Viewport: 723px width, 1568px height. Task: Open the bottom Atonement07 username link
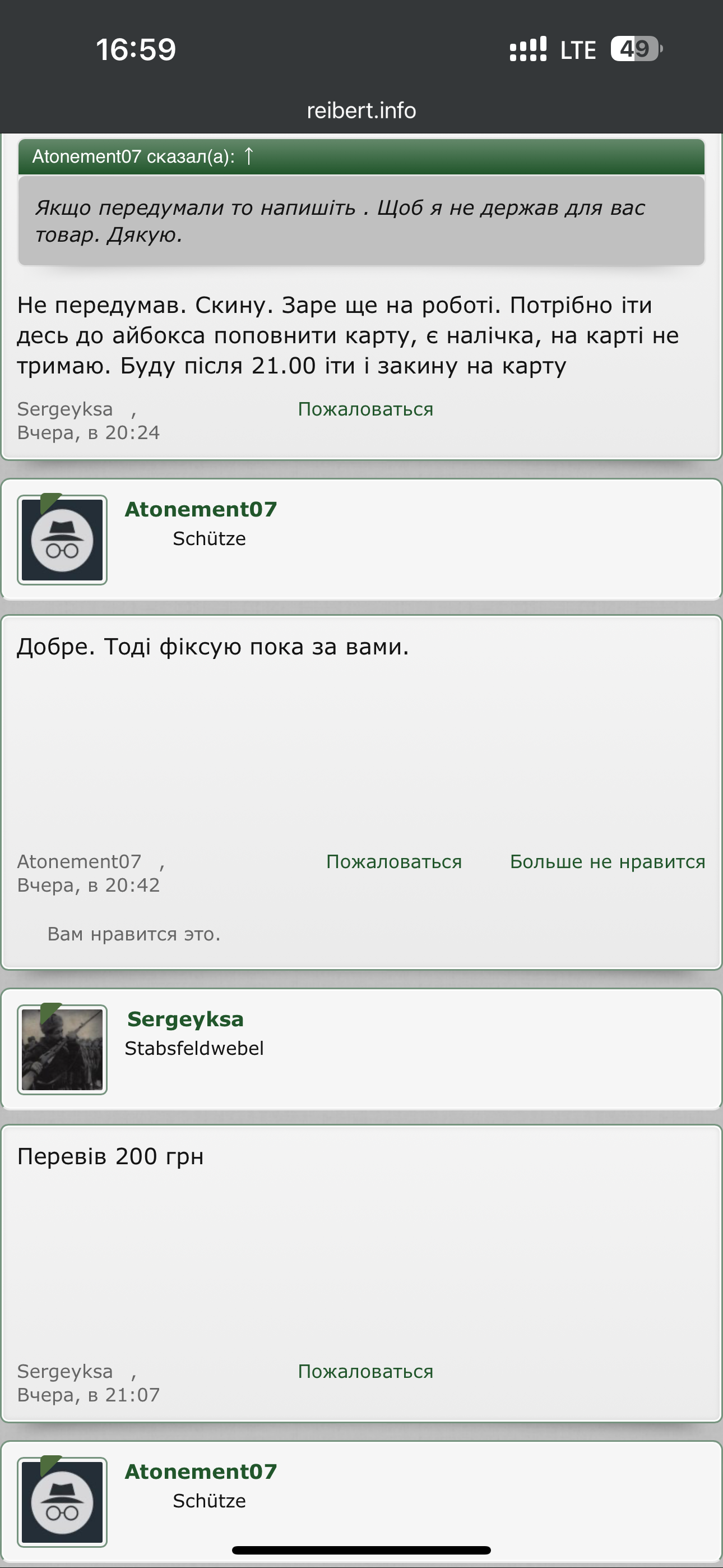point(201,1471)
